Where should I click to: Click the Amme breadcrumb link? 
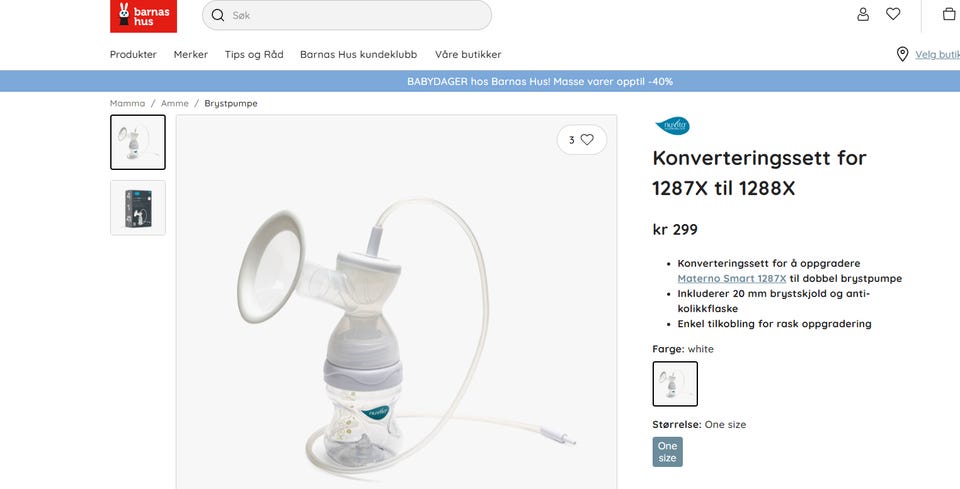point(174,103)
